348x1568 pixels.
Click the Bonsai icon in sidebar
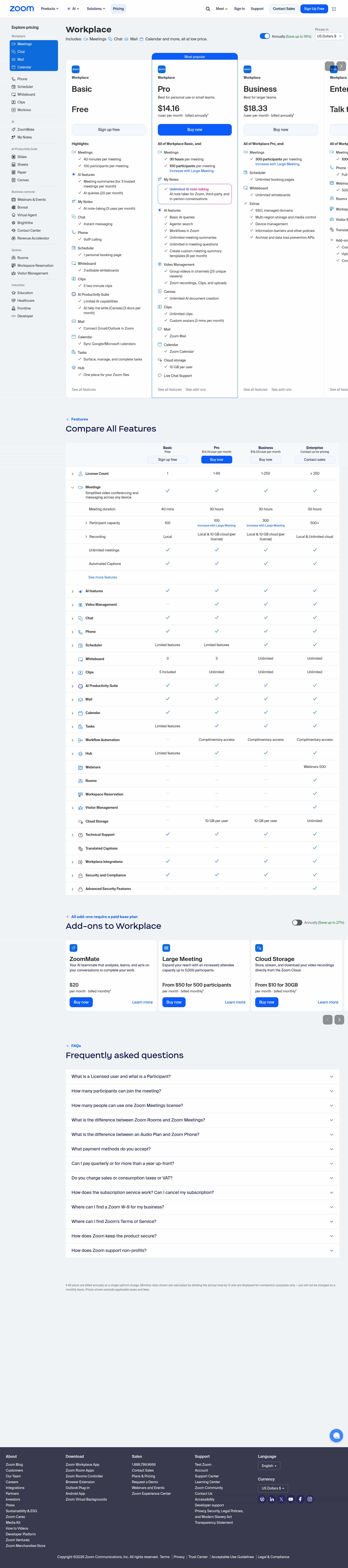[13, 208]
